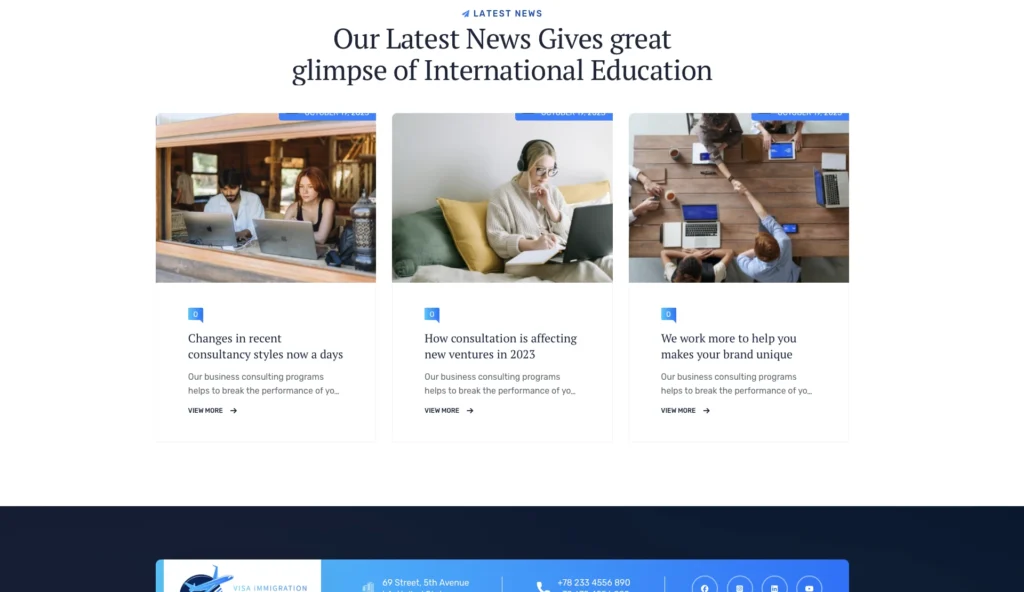Click the café laptop couple thumbnail

click(265, 198)
